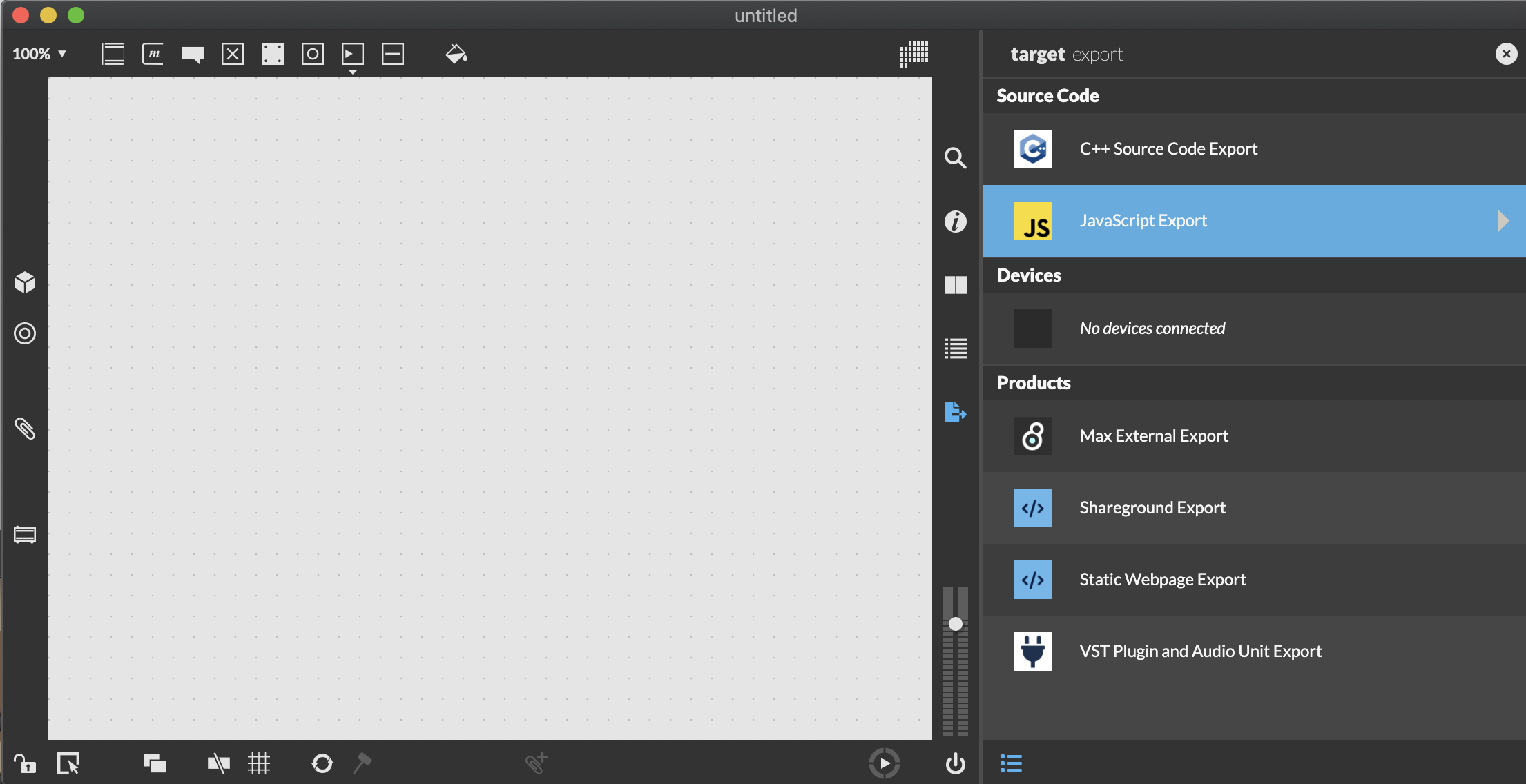Click the output volume slider knob
The image size is (1526, 784).
click(955, 624)
